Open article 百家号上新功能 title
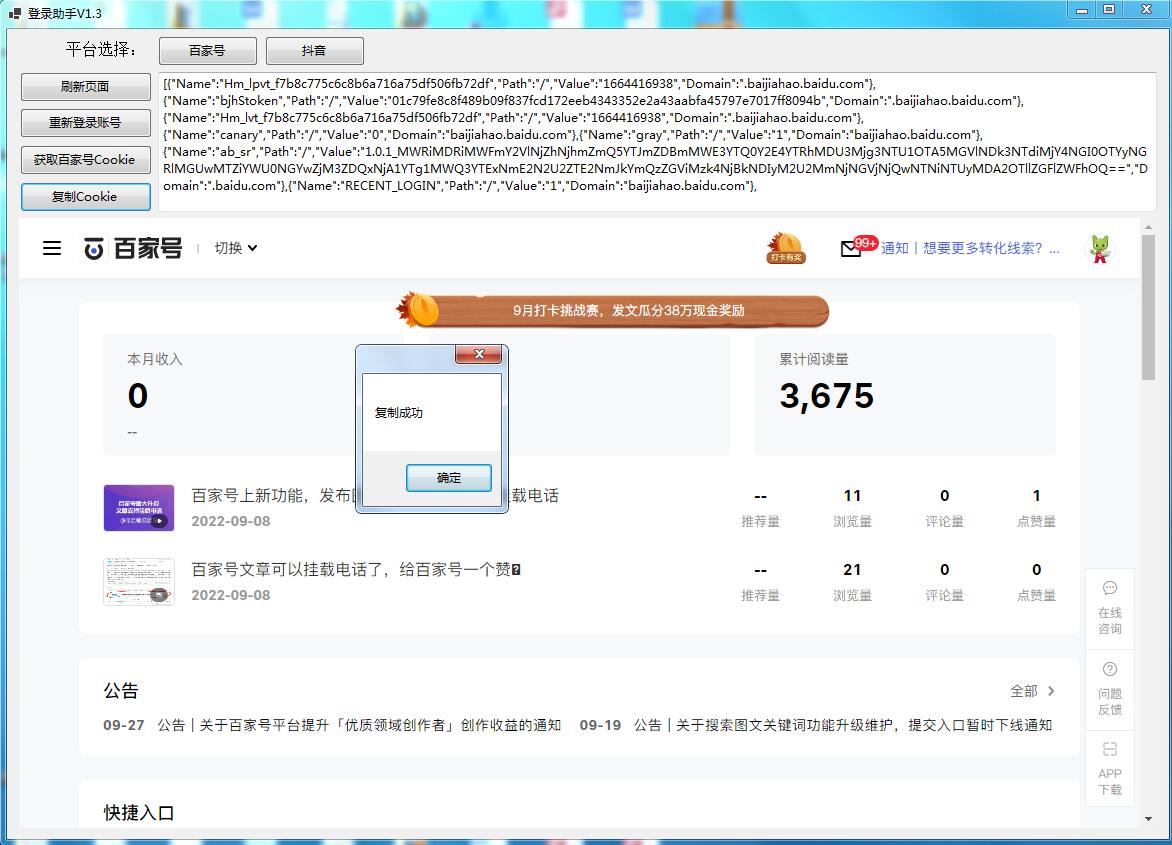This screenshot has height=845, width=1172. (x=375, y=495)
